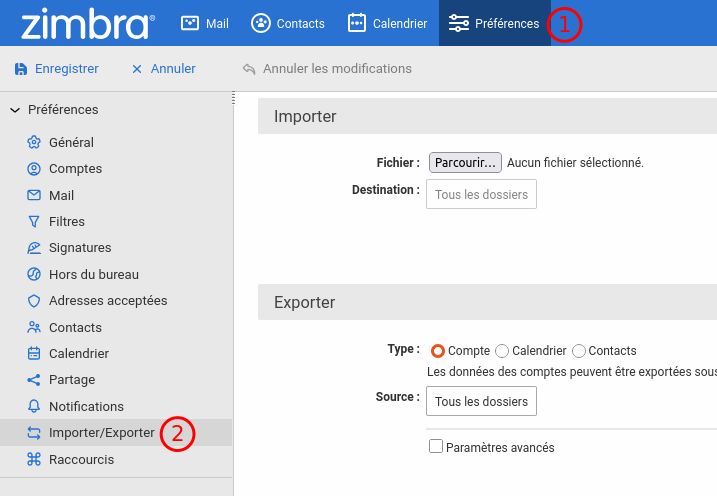The height and width of the screenshot is (496, 717).
Task: Click the Calendrier calendar icon in header
Action: pyautogui.click(x=357, y=23)
